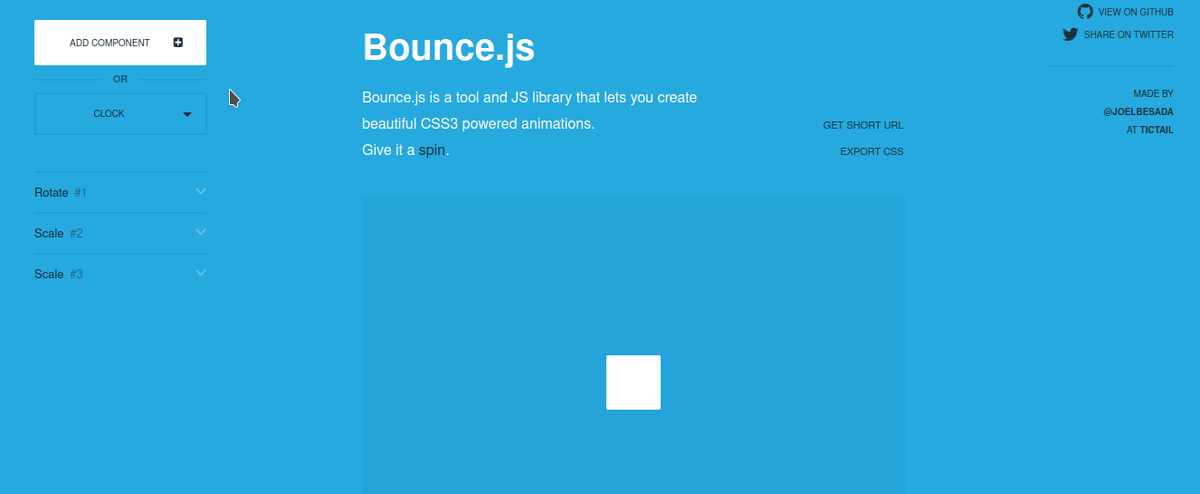Click Get Short URL

[x=863, y=125]
